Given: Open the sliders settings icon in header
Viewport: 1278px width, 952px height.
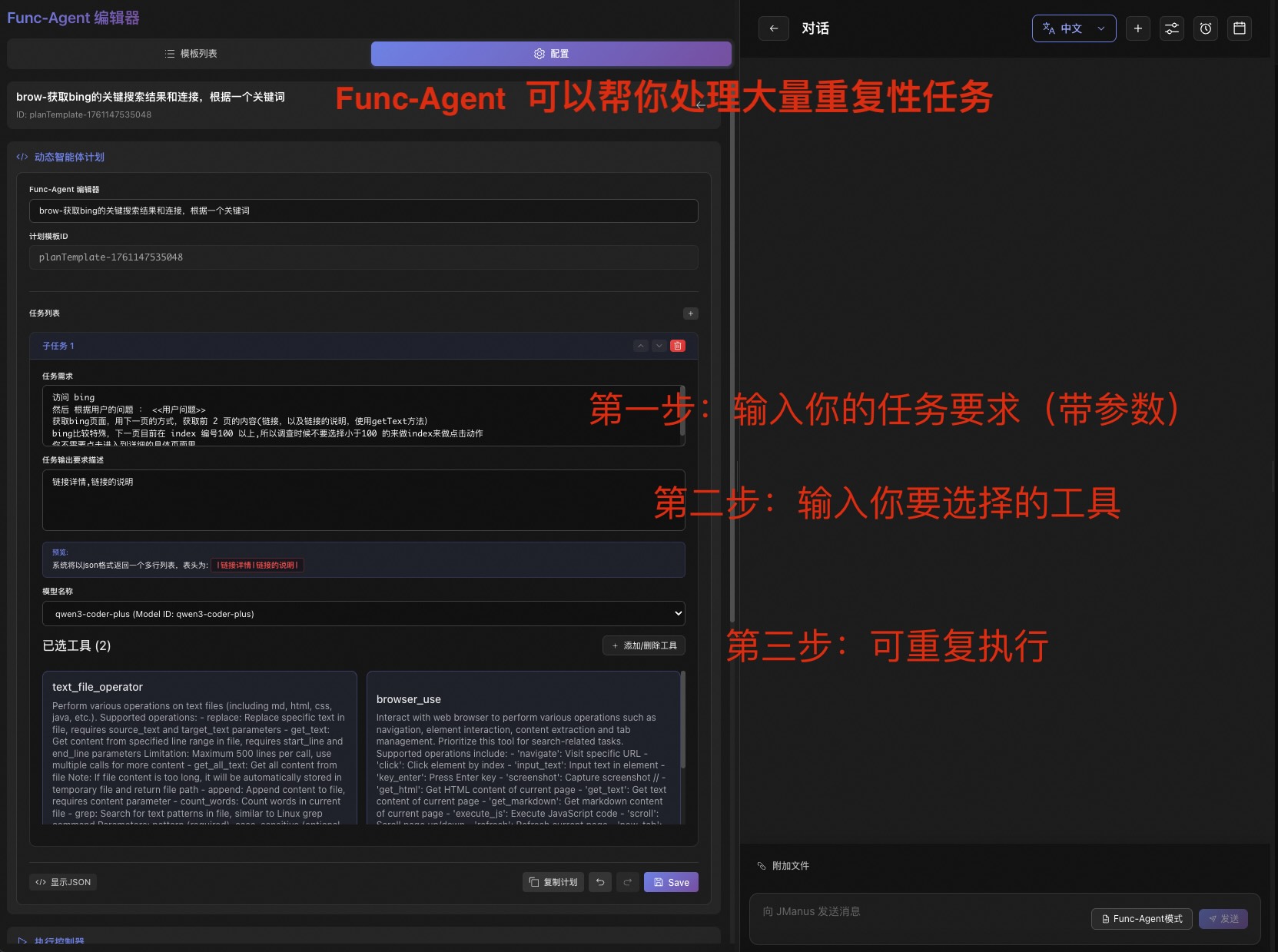Looking at the screenshot, I should coord(1171,28).
